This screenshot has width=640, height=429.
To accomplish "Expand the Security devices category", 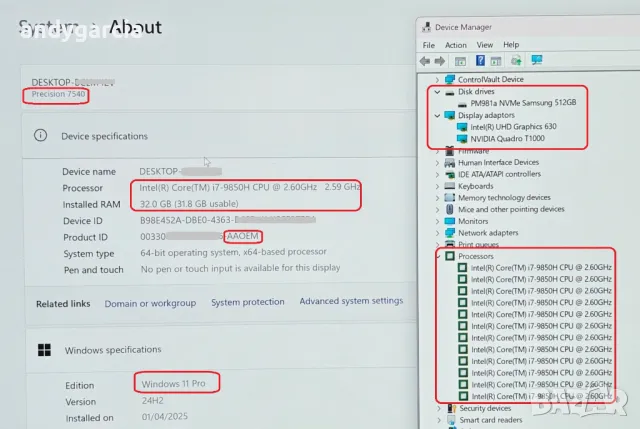I will point(438,408).
